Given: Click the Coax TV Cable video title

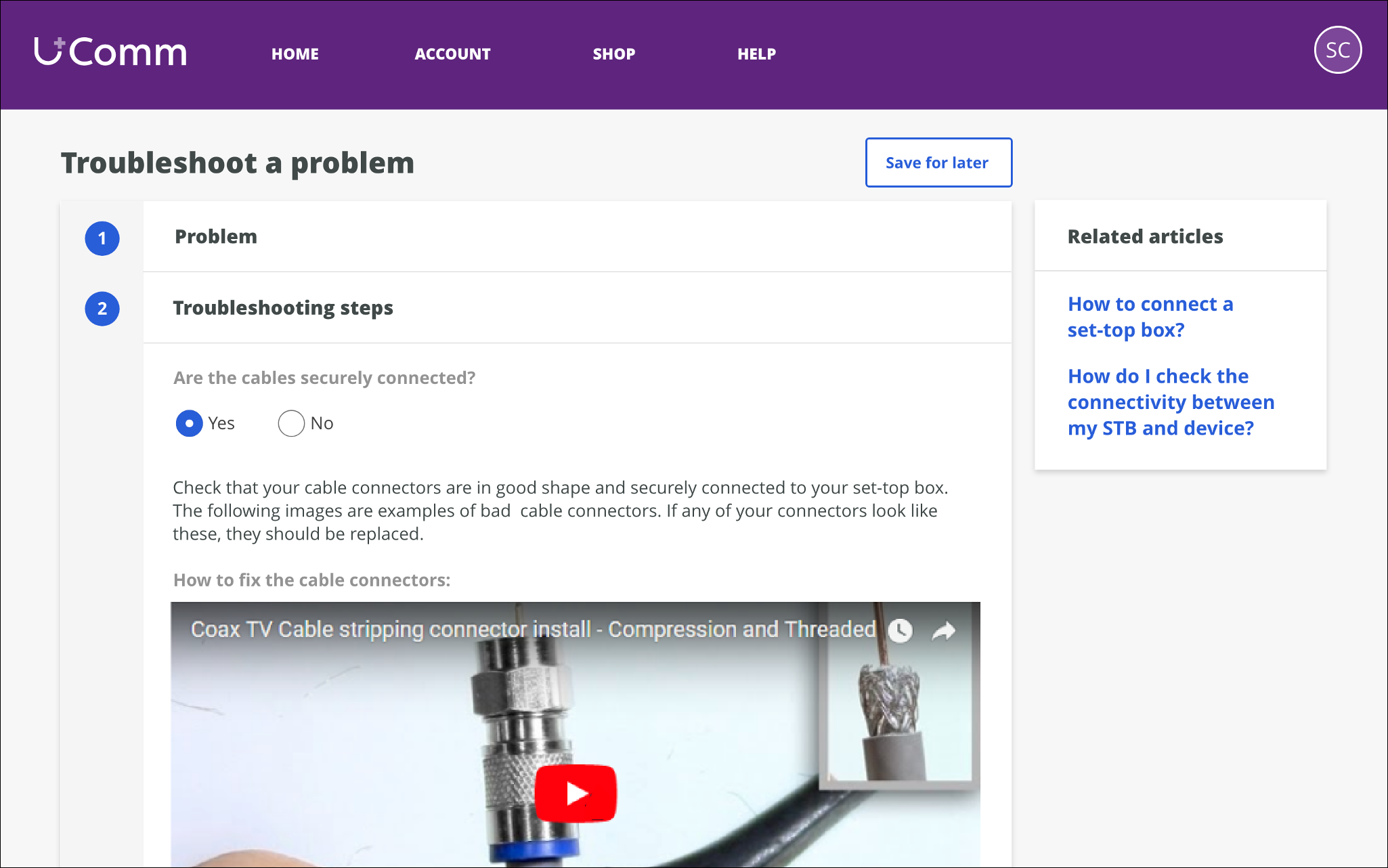Looking at the screenshot, I should click(x=533, y=629).
